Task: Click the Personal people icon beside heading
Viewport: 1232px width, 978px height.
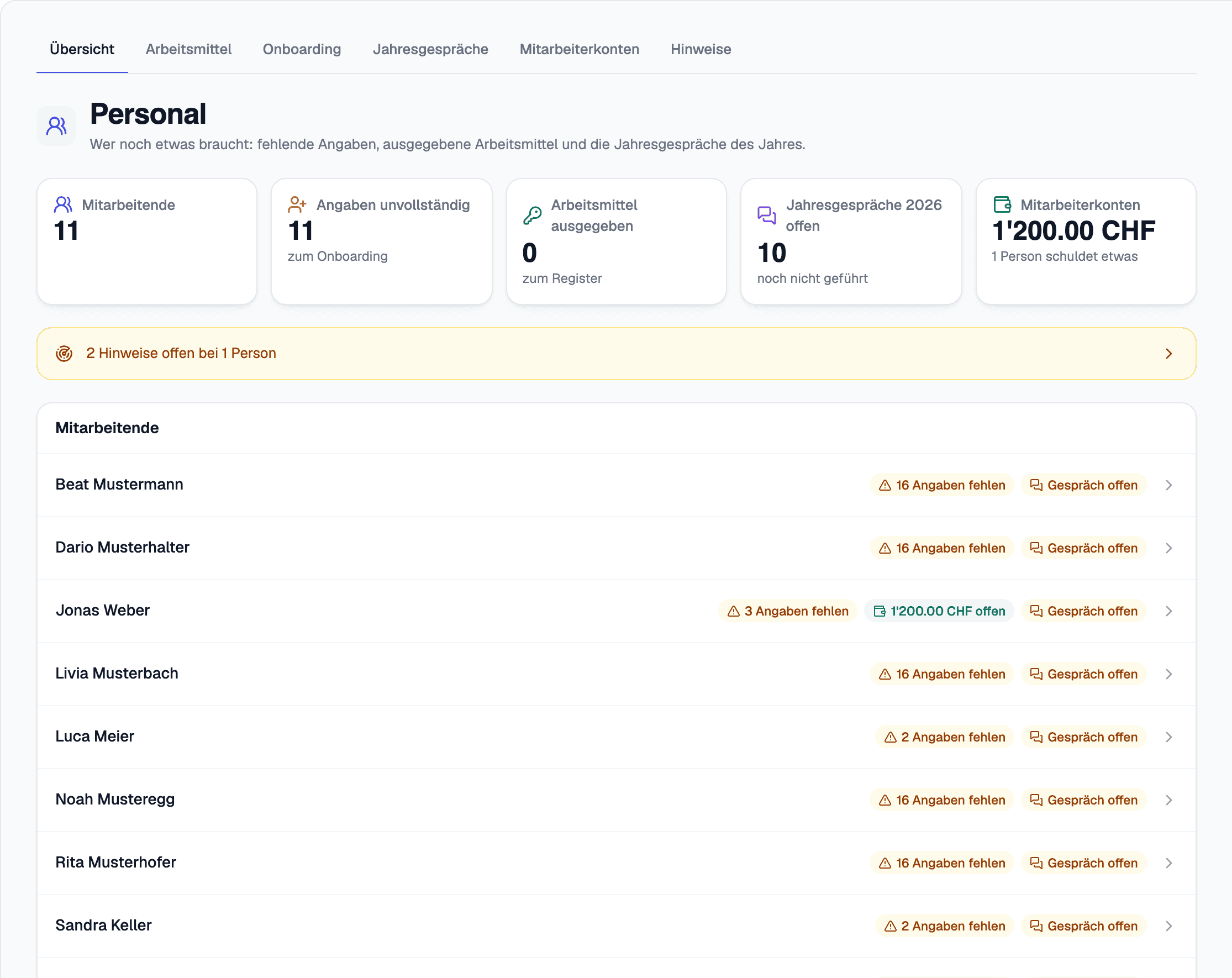Action: click(x=56, y=126)
